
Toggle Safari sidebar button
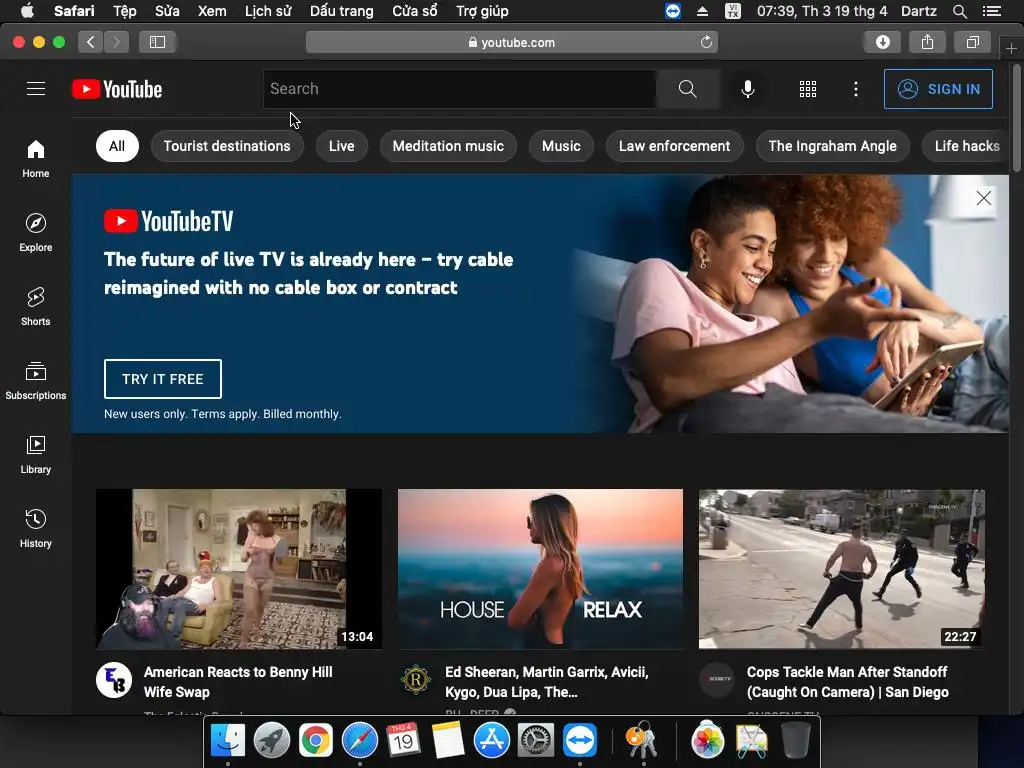(x=157, y=42)
